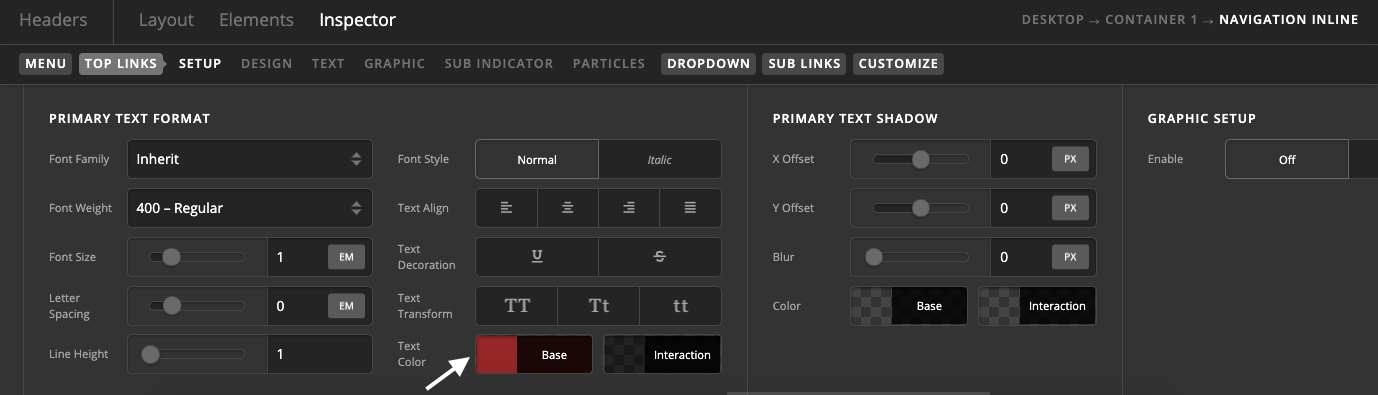Open the Particles sub-tab
1378x395 pixels.
coord(609,63)
